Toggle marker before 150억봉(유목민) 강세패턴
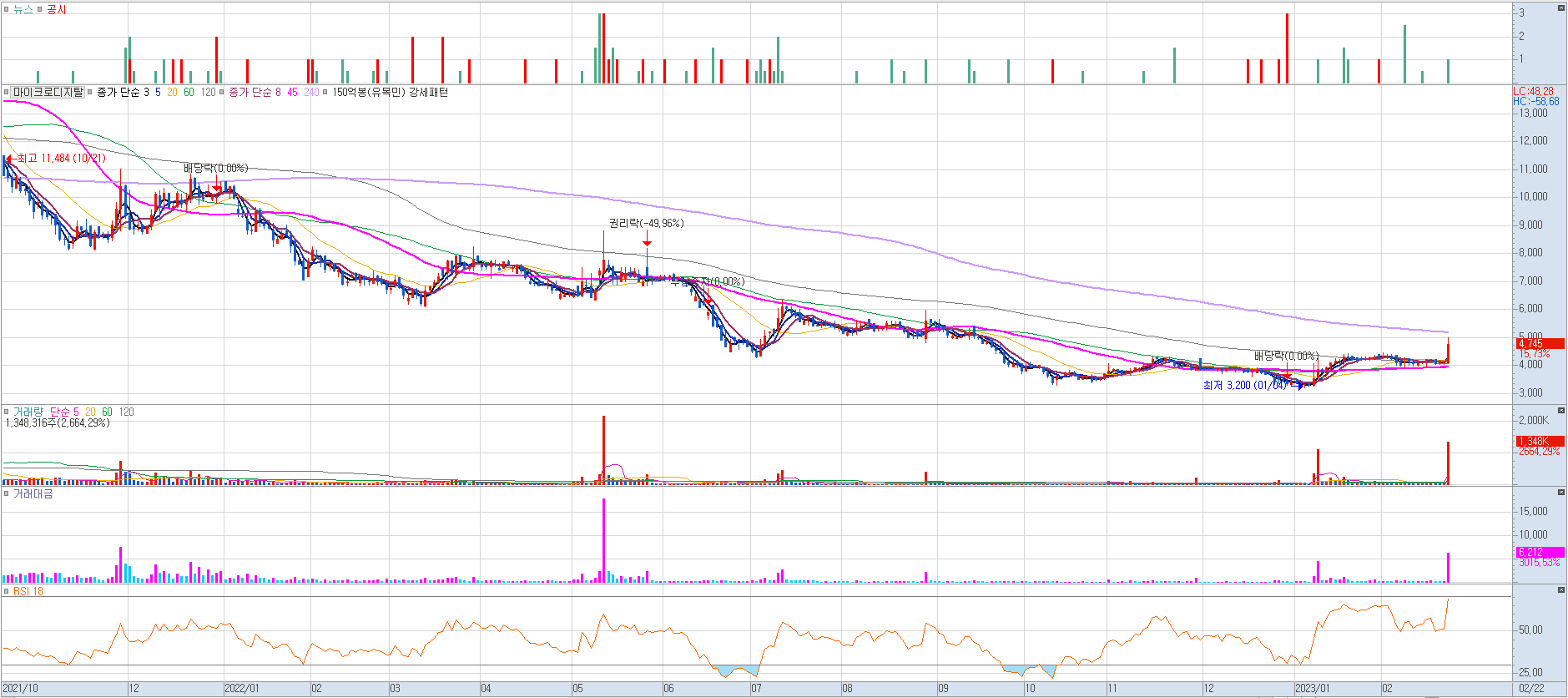Screen dimensions: 1568x698 [x=325, y=93]
